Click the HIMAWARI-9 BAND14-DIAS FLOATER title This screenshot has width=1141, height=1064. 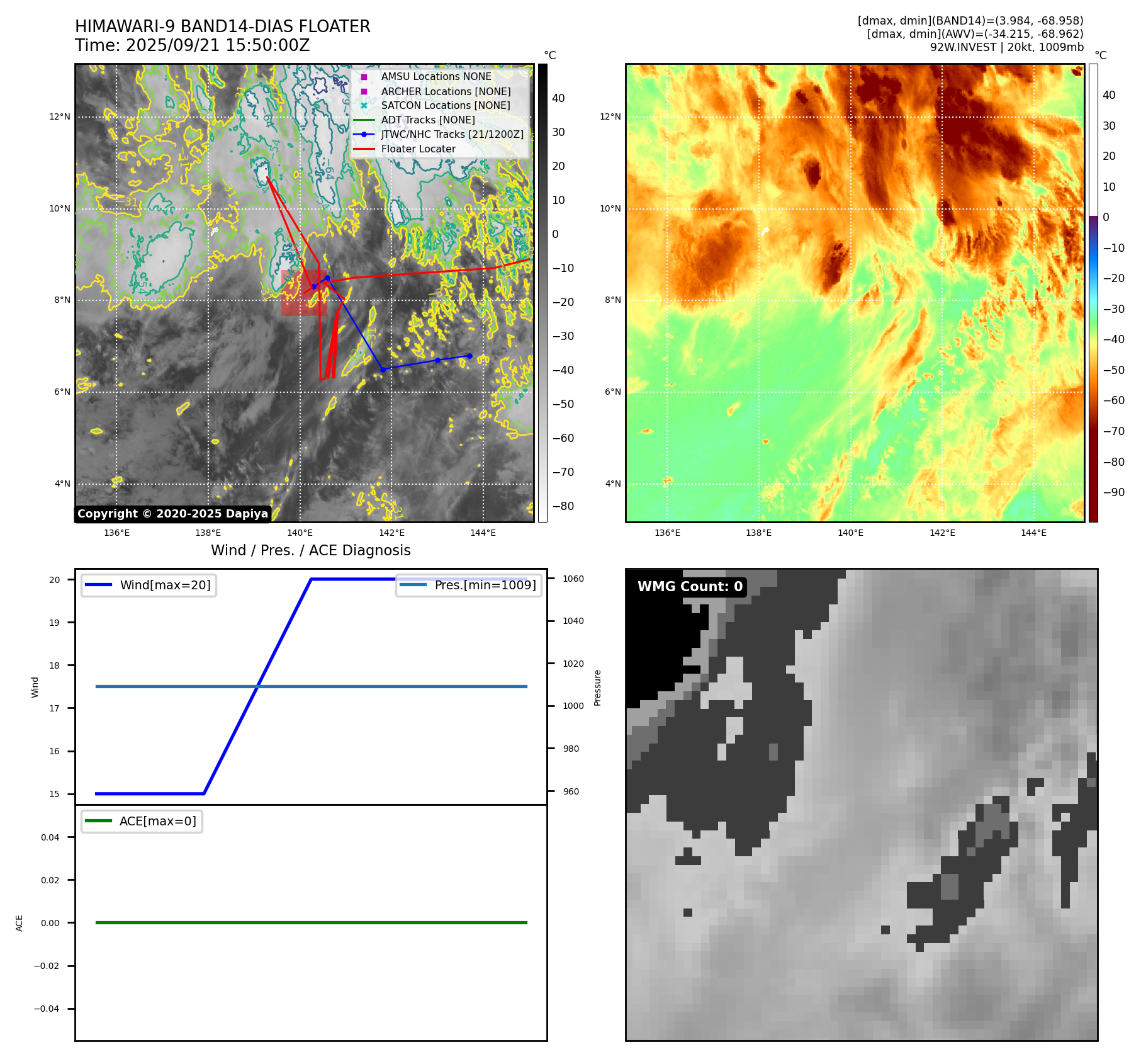[x=222, y=26]
